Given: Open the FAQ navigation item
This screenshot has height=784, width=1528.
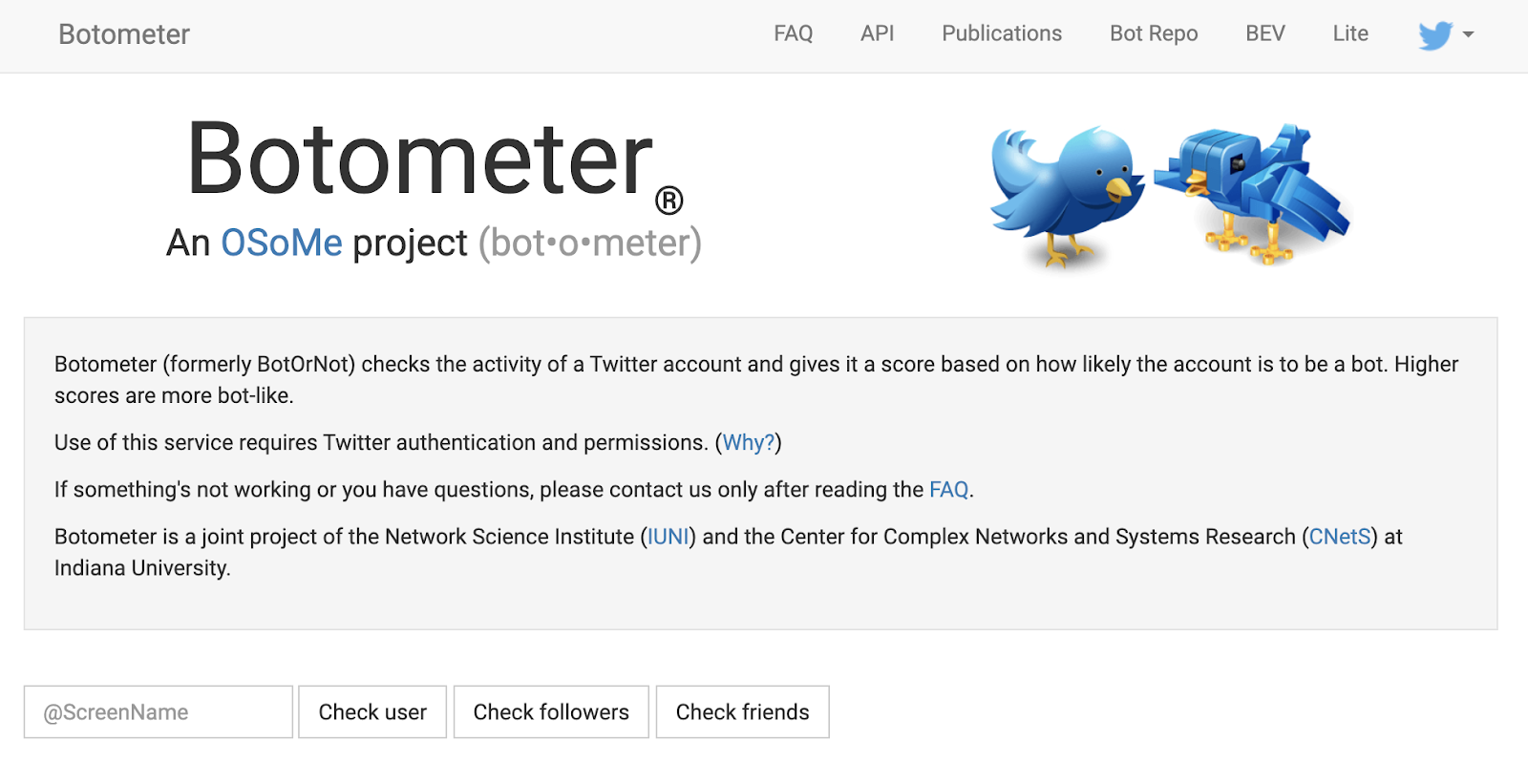Looking at the screenshot, I should click(793, 34).
